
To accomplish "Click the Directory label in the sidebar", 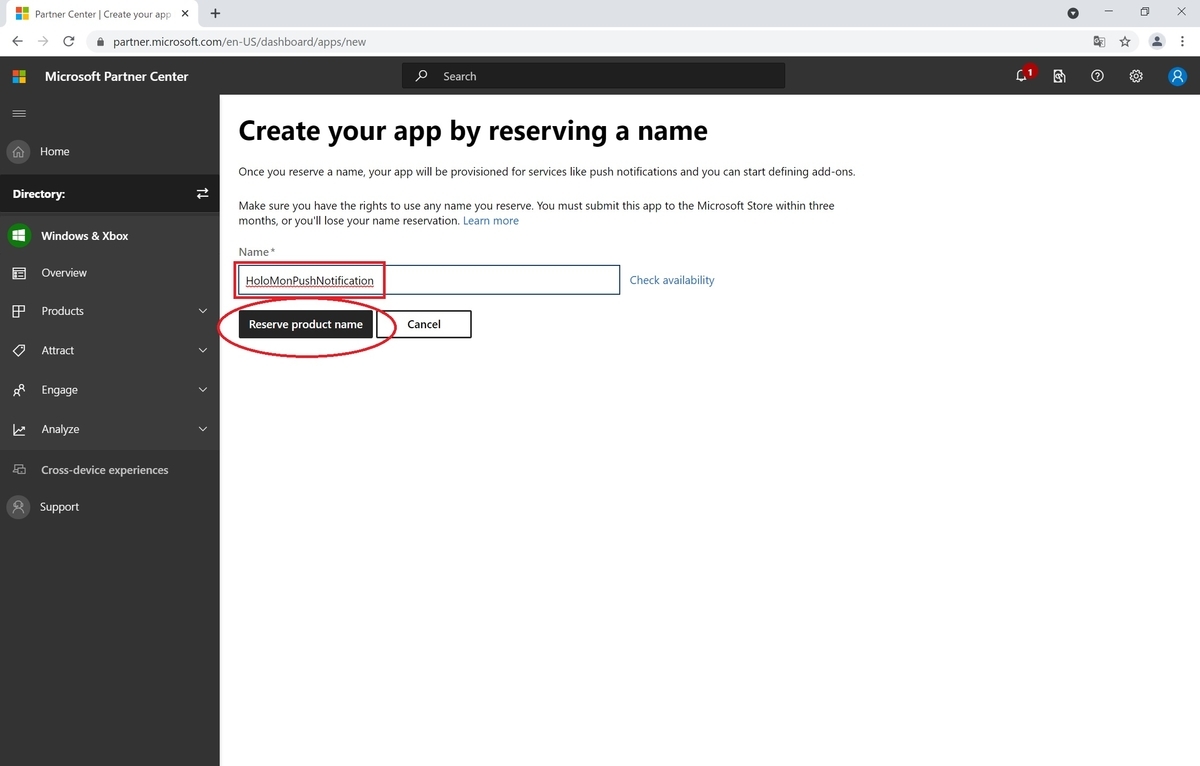I will click(x=39, y=194).
